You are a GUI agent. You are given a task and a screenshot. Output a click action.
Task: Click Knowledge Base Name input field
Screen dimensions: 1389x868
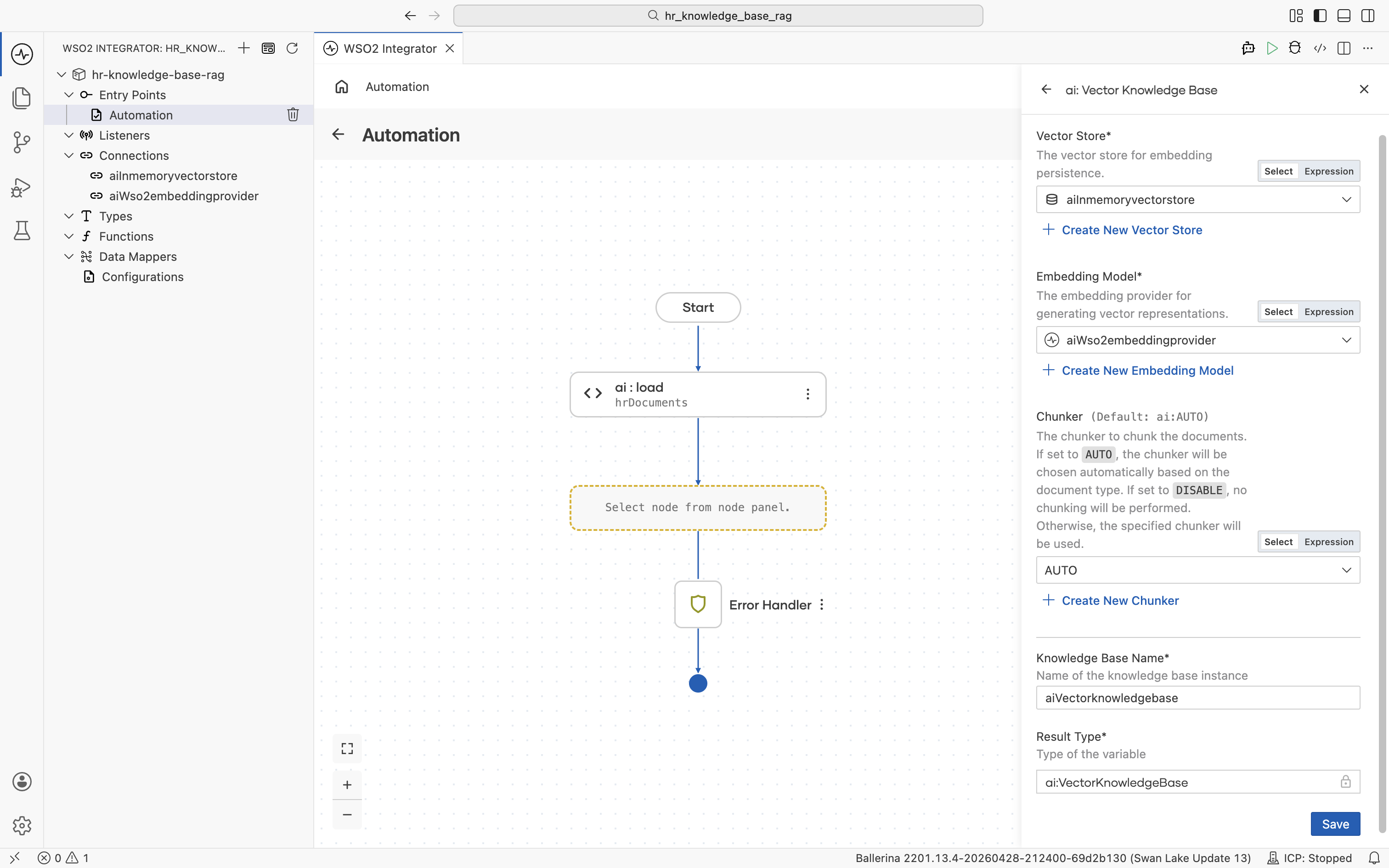point(1198,698)
